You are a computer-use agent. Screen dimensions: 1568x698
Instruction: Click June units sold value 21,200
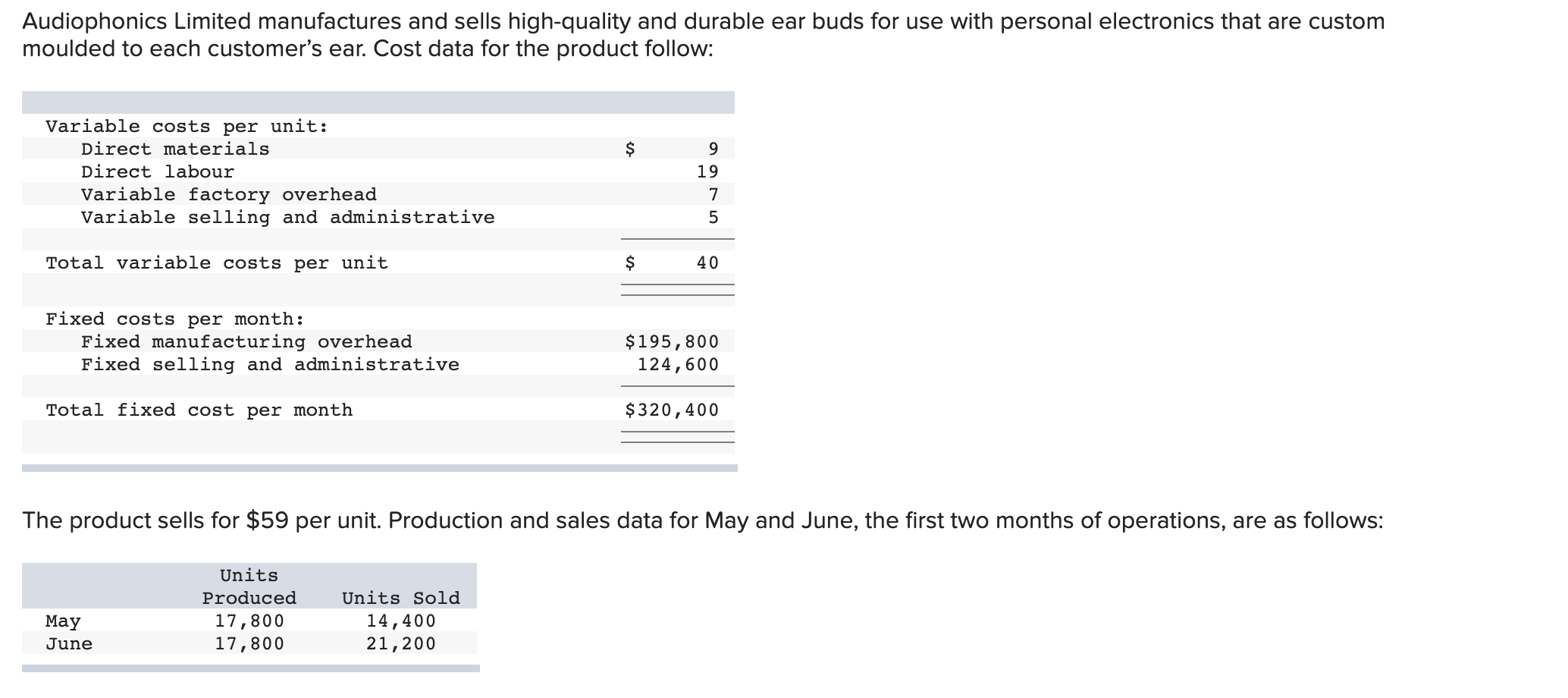tap(401, 643)
